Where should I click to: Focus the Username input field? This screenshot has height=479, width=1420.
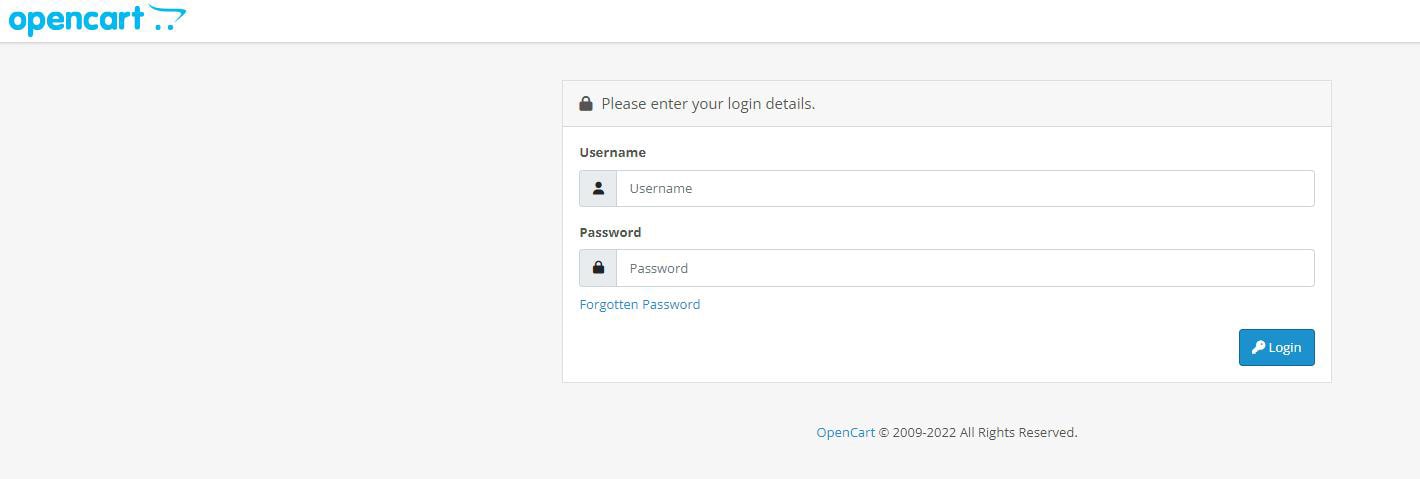click(964, 188)
